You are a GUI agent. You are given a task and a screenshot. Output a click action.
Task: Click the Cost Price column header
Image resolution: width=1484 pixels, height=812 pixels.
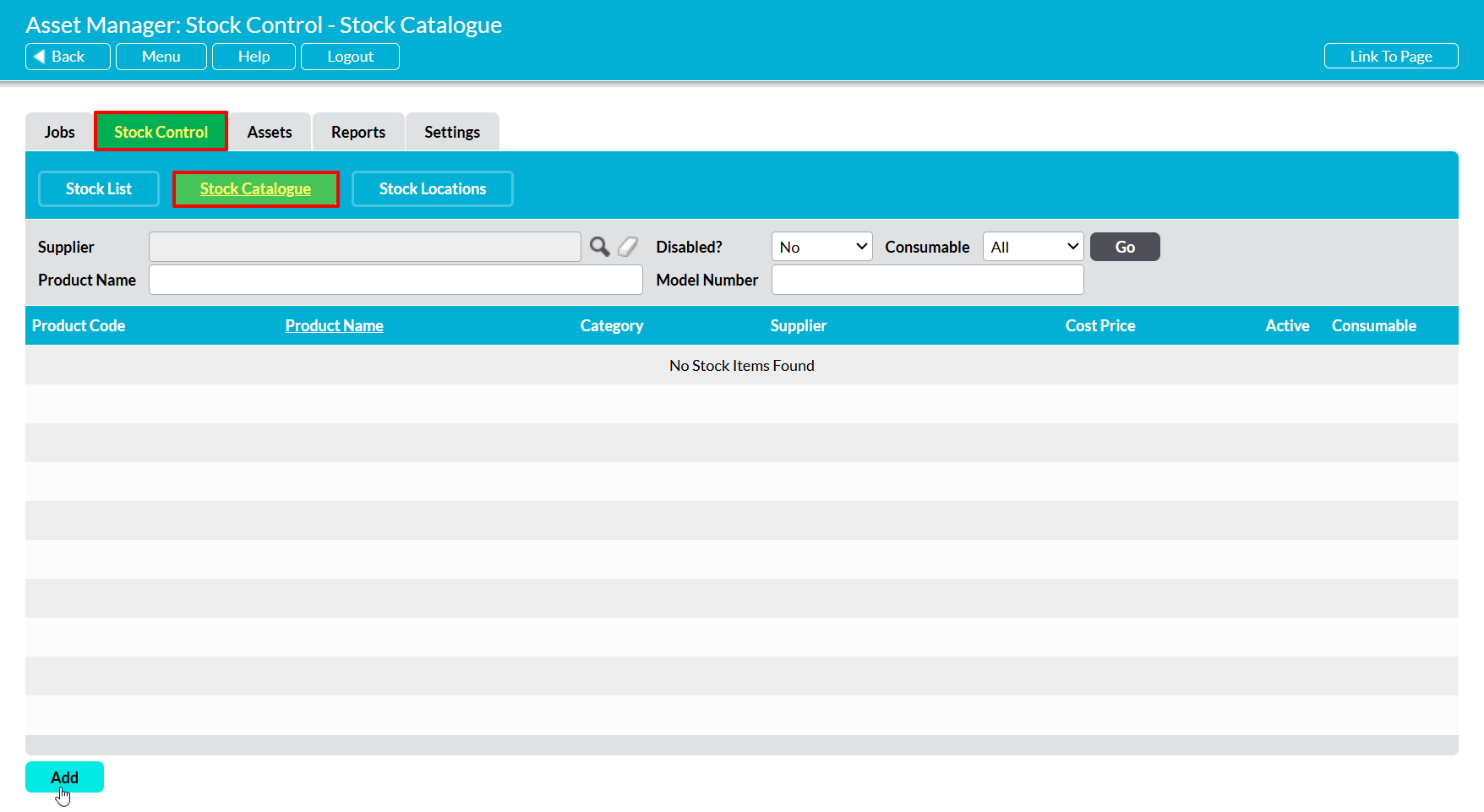coord(1100,325)
